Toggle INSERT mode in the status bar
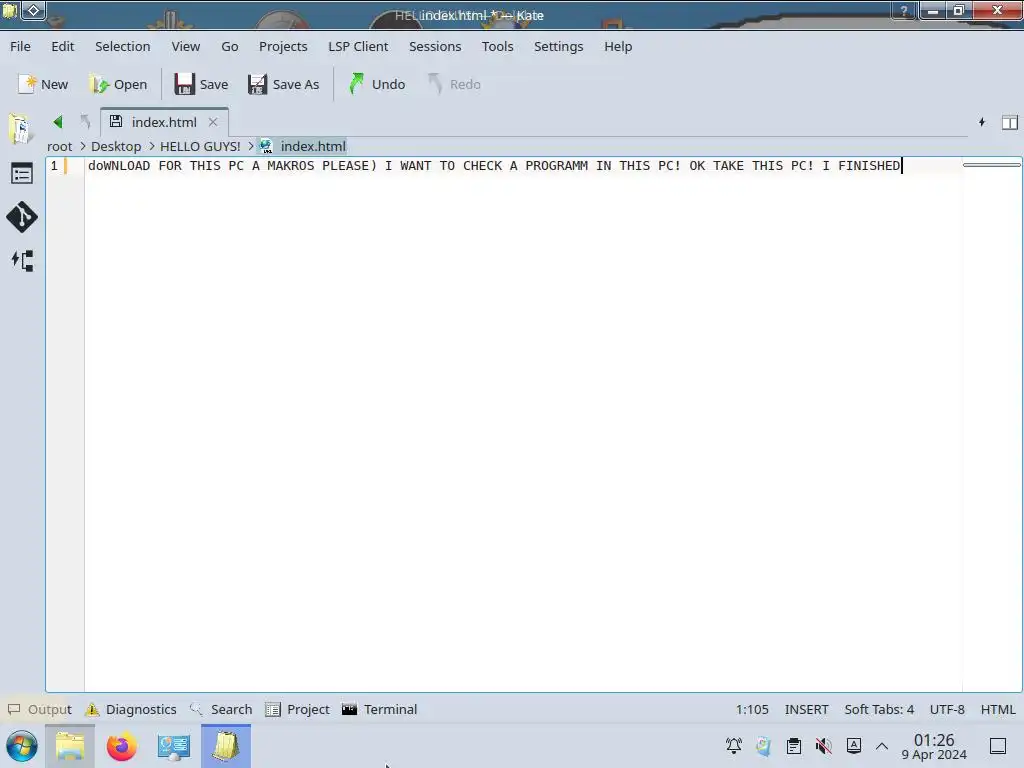 (807, 710)
